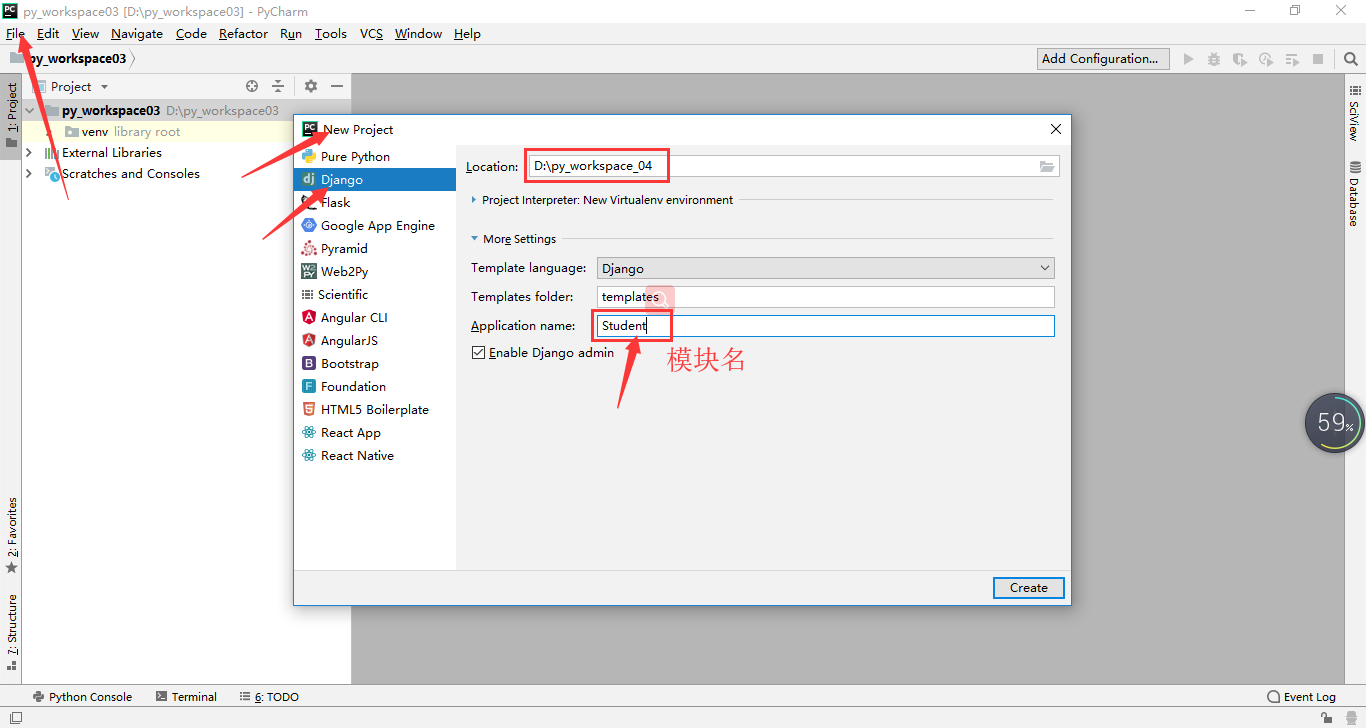The height and width of the screenshot is (728, 1366).
Task: Click Templates folder input field
Action: pyautogui.click(x=826, y=297)
